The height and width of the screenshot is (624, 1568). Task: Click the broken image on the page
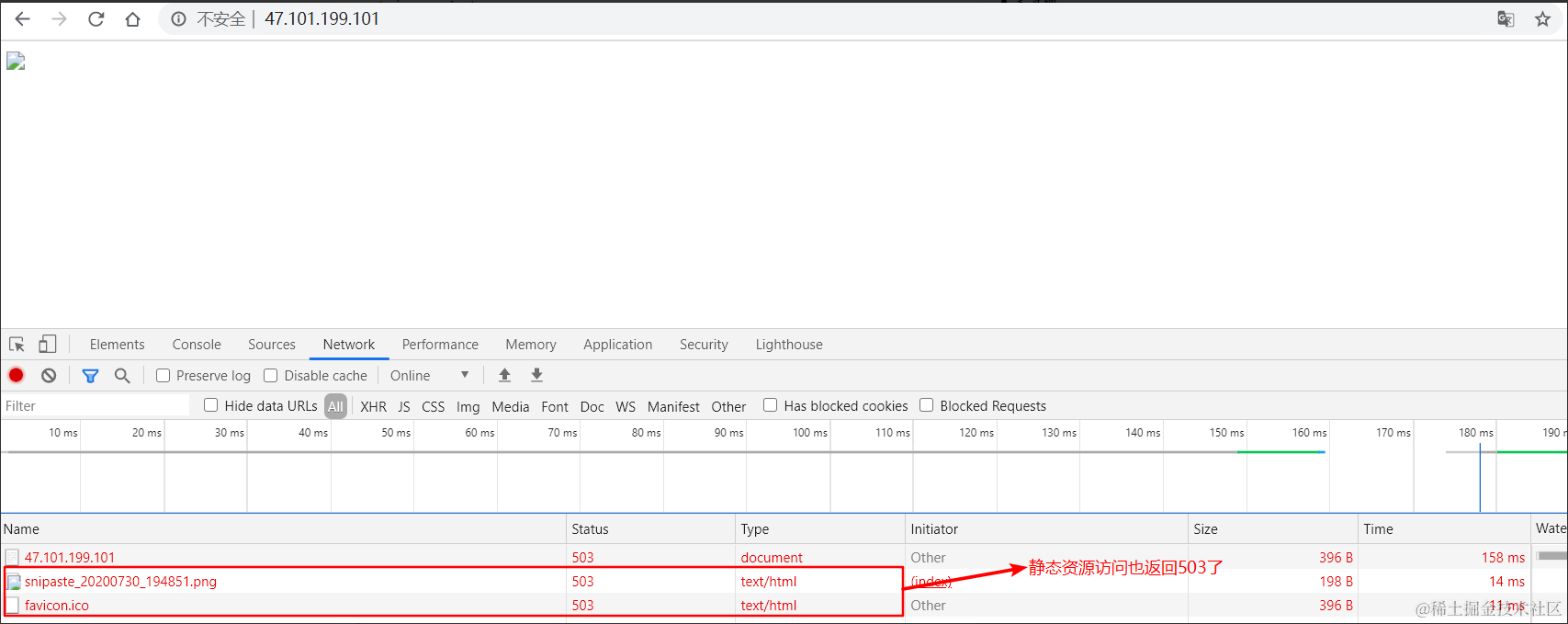[x=16, y=62]
